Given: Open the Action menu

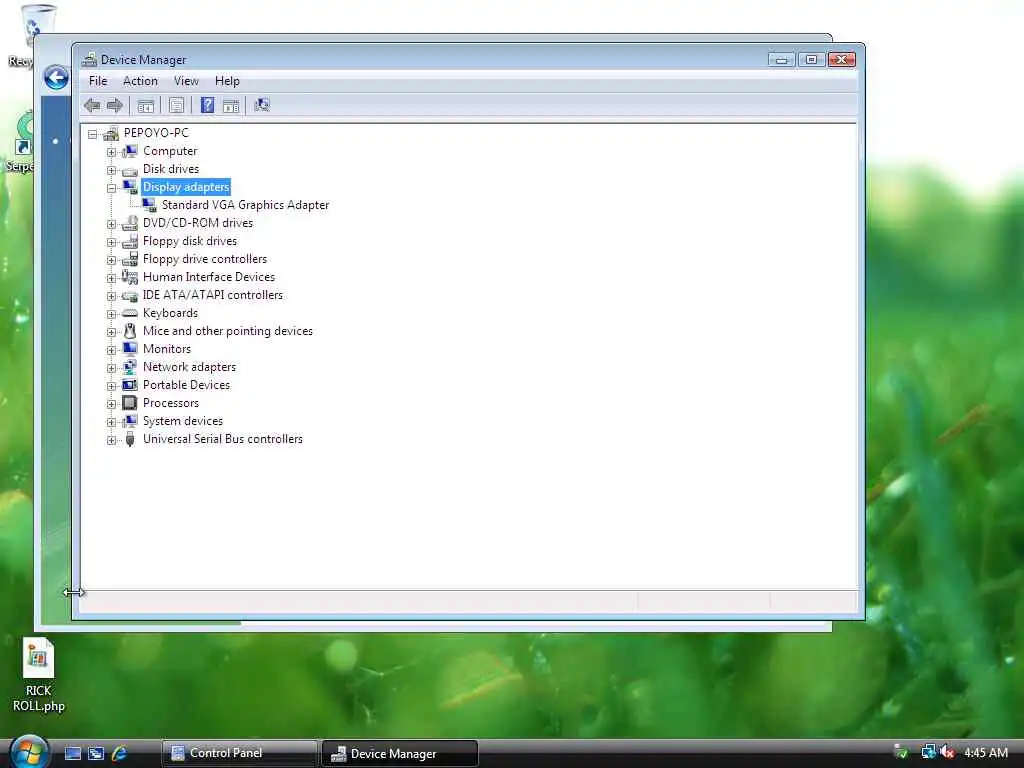Looking at the screenshot, I should [x=140, y=81].
